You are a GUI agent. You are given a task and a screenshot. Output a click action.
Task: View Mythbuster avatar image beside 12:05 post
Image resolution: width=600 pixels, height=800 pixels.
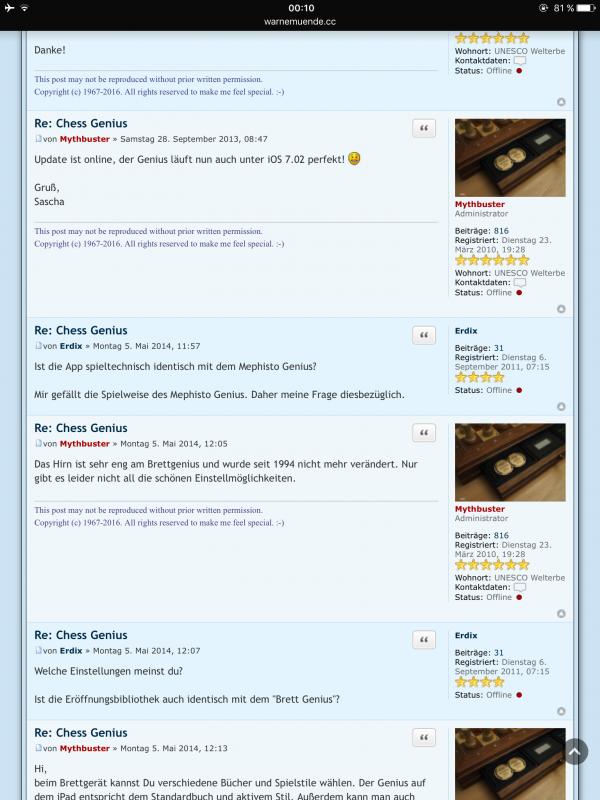510,462
